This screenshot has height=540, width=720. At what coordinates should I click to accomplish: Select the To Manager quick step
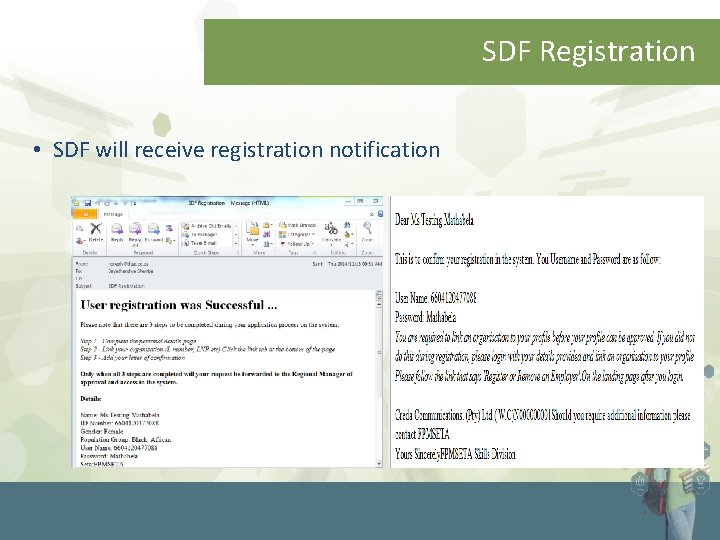200,235
